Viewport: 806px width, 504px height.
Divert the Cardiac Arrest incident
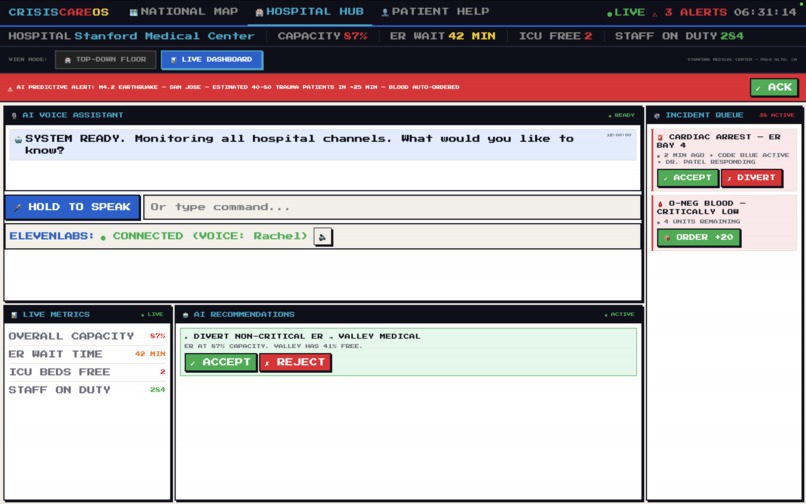pos(751,178)
